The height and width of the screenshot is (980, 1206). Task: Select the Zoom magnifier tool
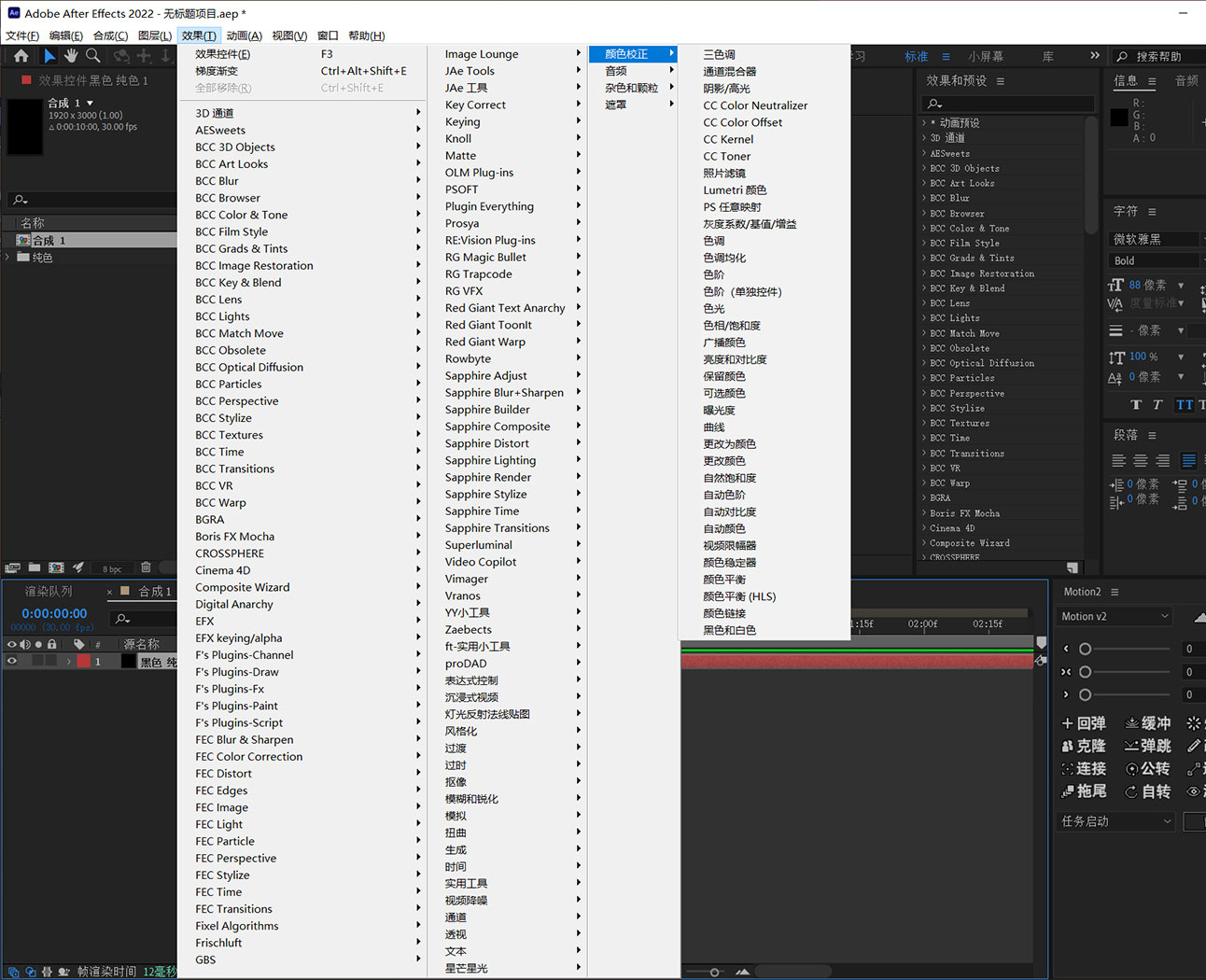pyautogui.click(x=93, y=56)
